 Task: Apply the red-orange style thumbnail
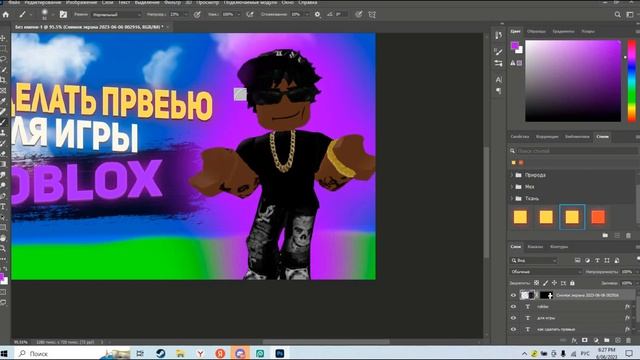598,217
